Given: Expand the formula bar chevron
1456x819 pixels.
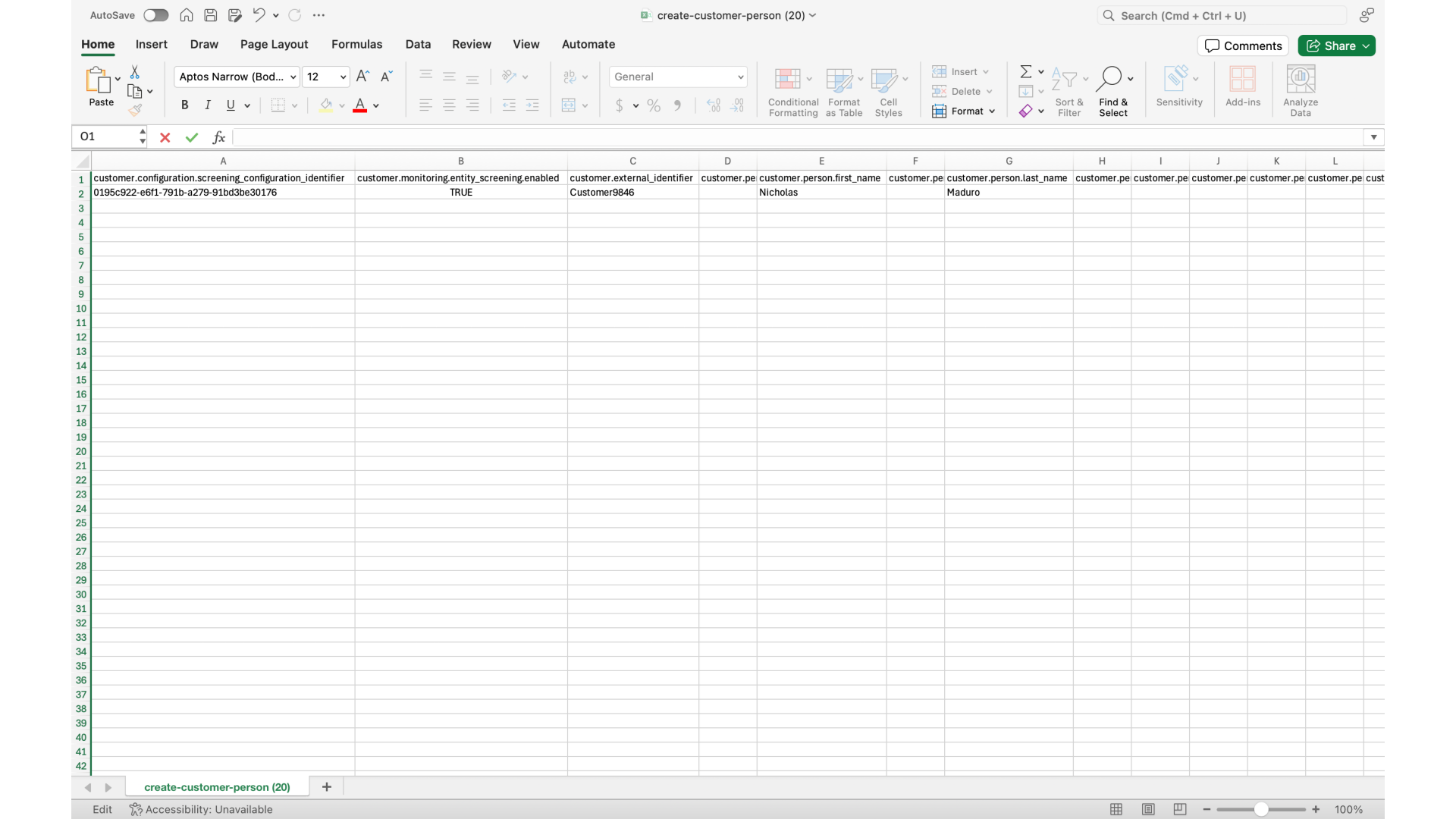Looking at the screenshot, I should (x=1373, y=137).
